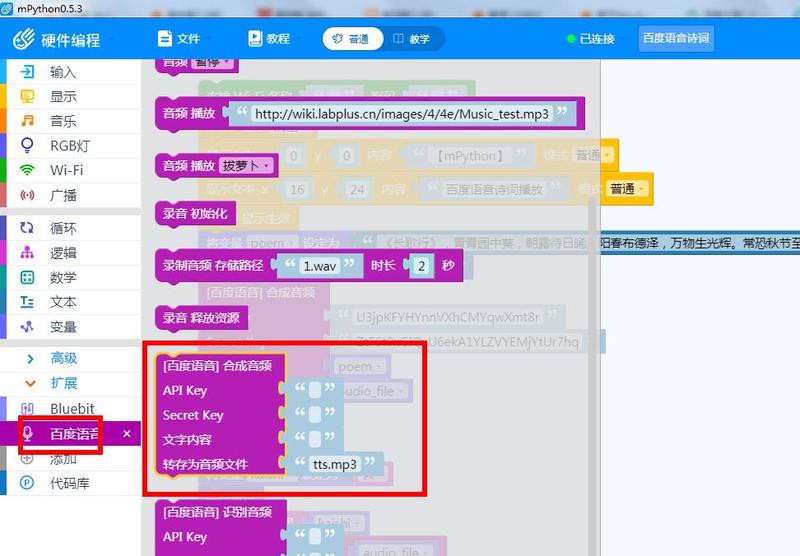Open the Wi-Fi blocks category
This screenshot has width=800, height=556.
(28, 170)
